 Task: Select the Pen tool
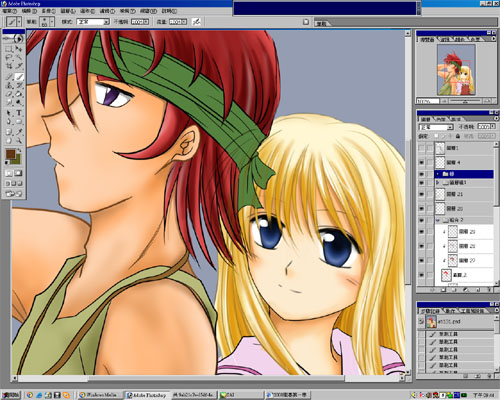[x=9, y=122]
